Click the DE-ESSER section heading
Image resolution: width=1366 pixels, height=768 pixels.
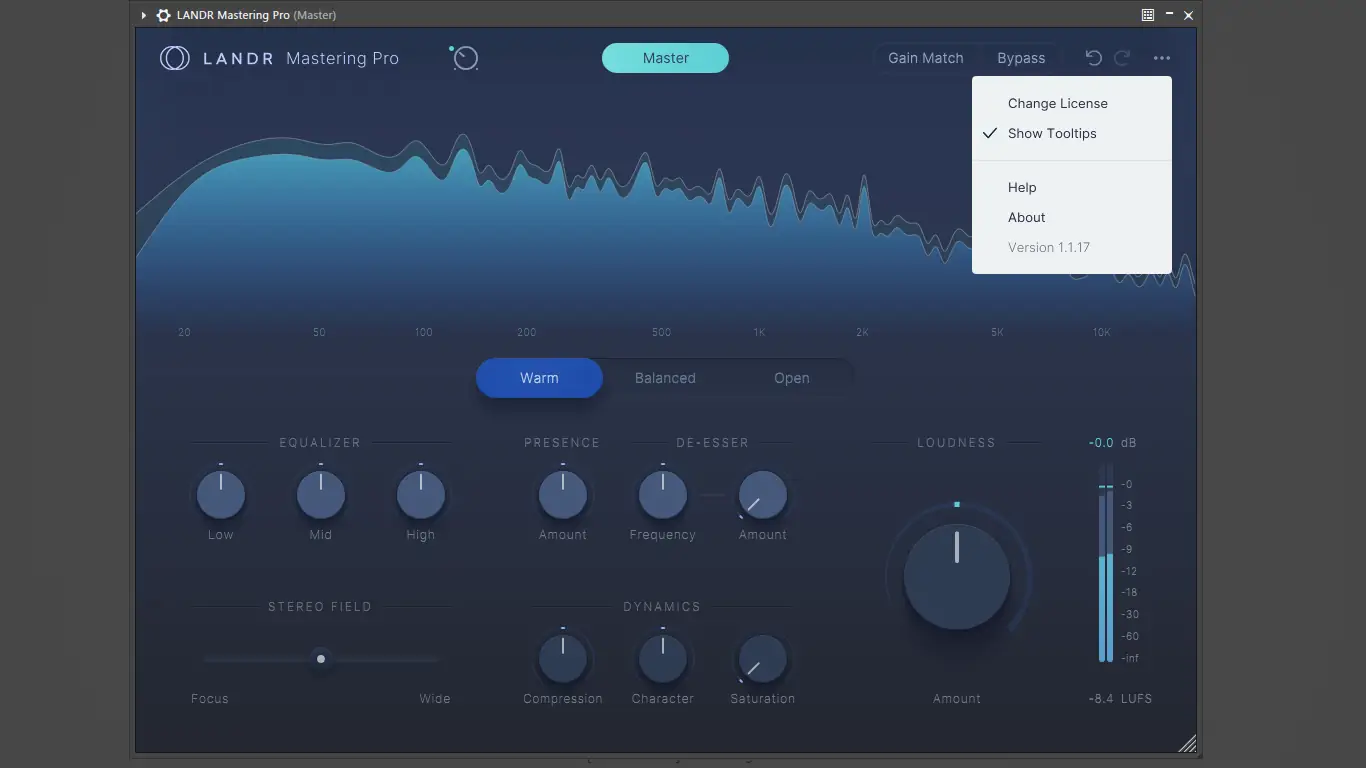pos(712,443)
